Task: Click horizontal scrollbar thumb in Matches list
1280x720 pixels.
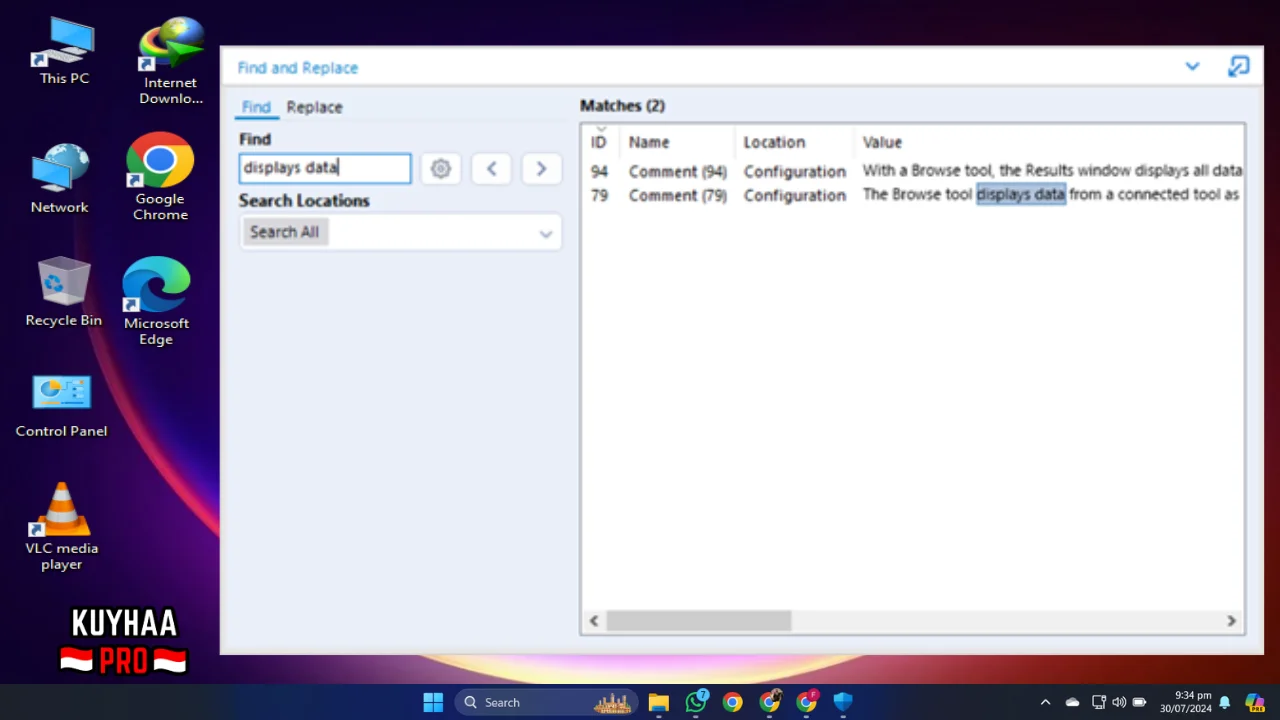Action: 698,621
